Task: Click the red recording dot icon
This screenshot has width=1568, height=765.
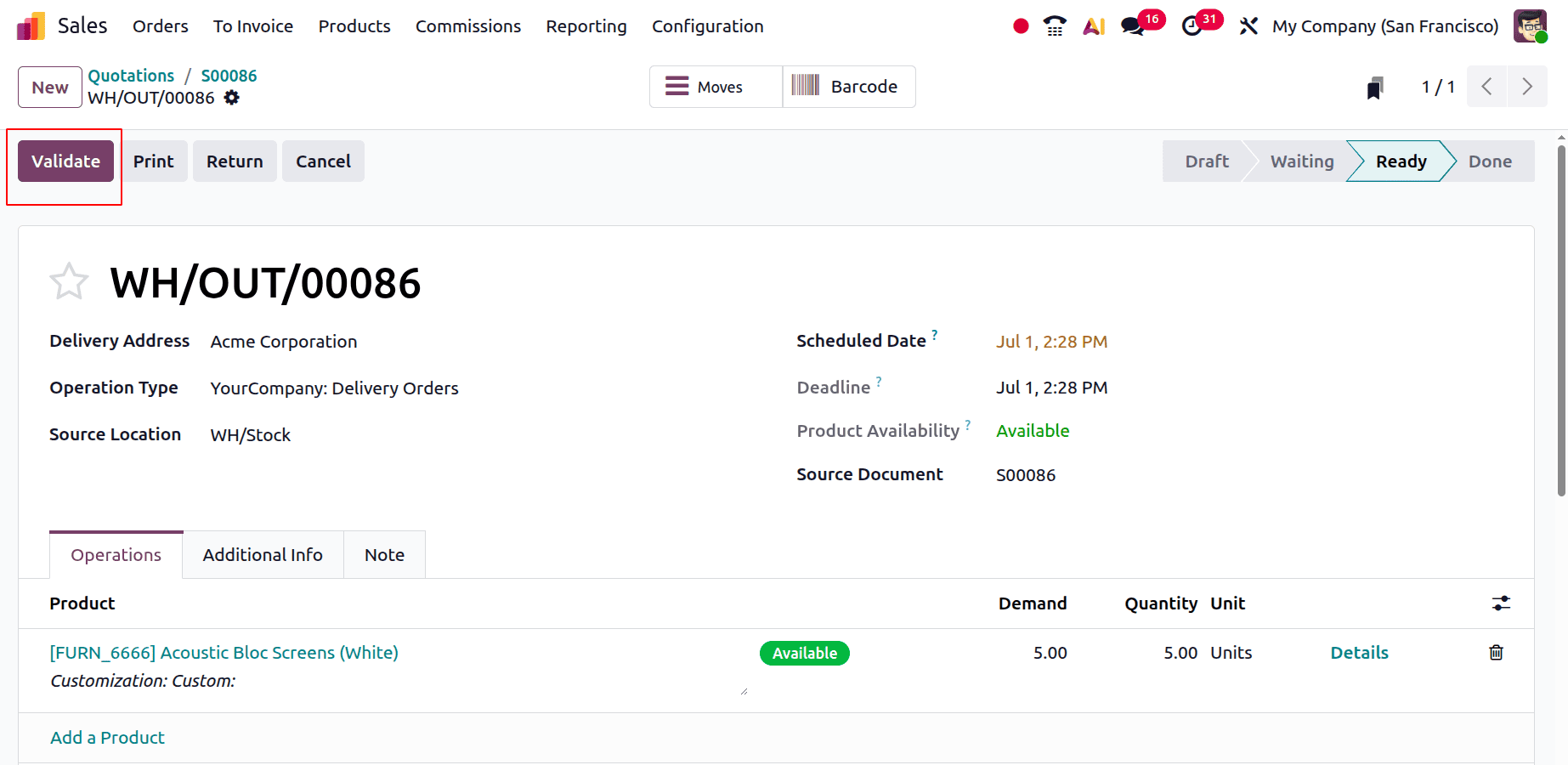Action: 1021,26
